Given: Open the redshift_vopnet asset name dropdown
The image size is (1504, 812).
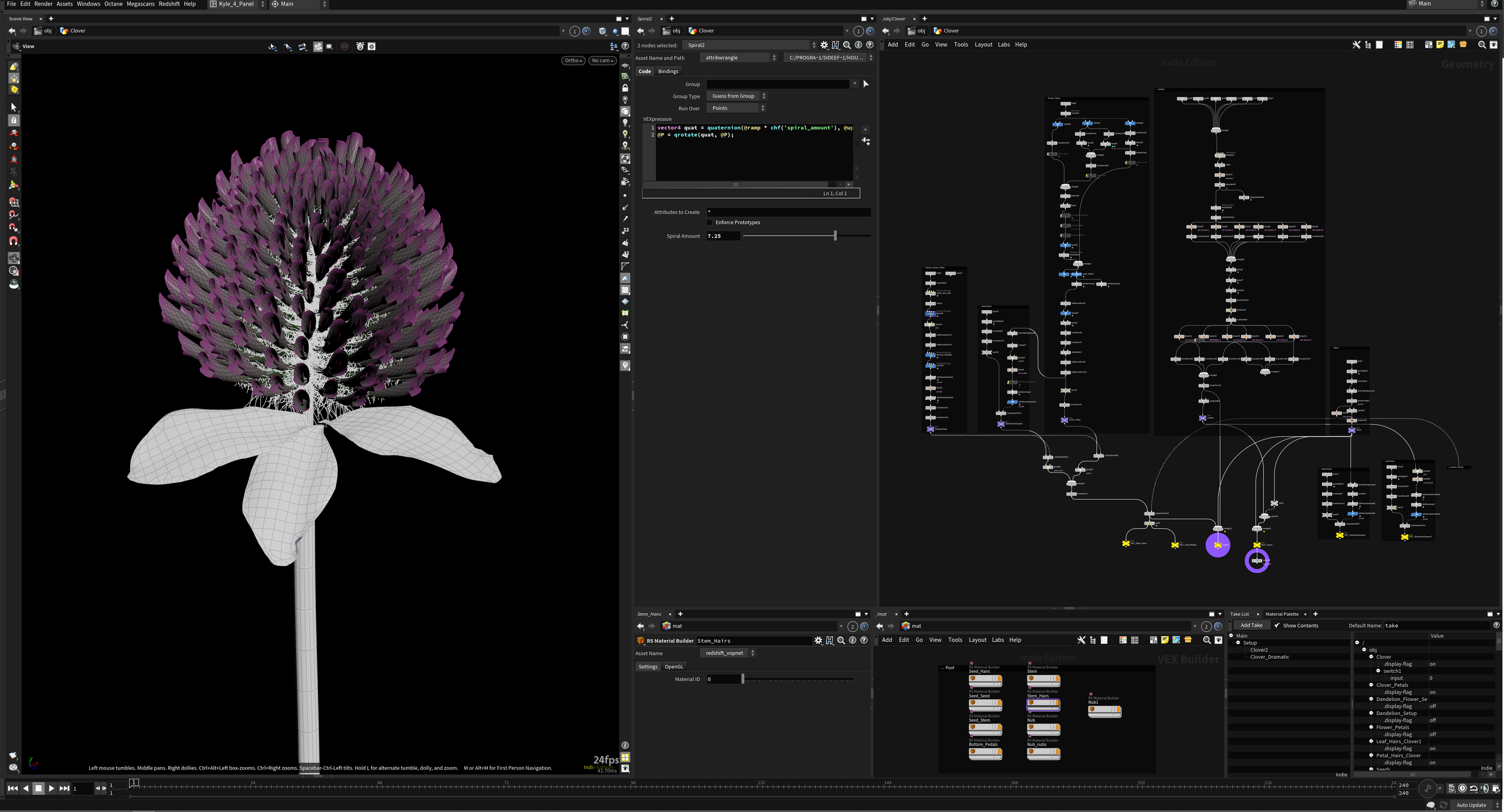Looking at the screenshot, I should [728, 653].
